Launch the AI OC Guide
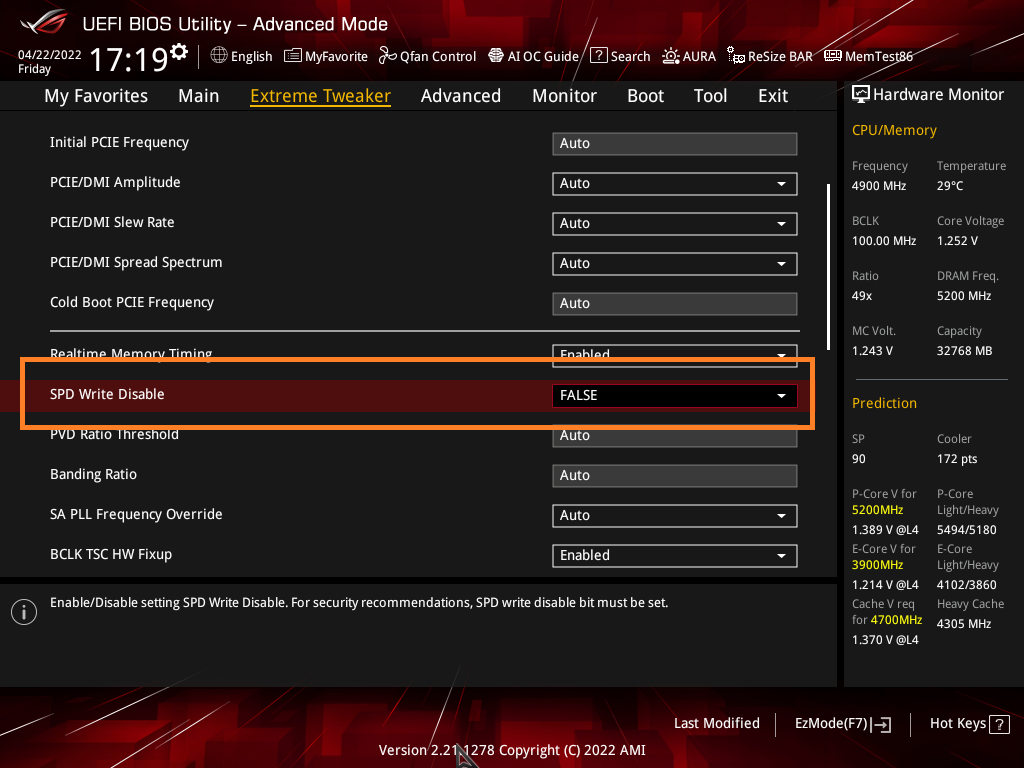Screen dimensions: 1024x768 pyautogui.click(x=533, y=56)
